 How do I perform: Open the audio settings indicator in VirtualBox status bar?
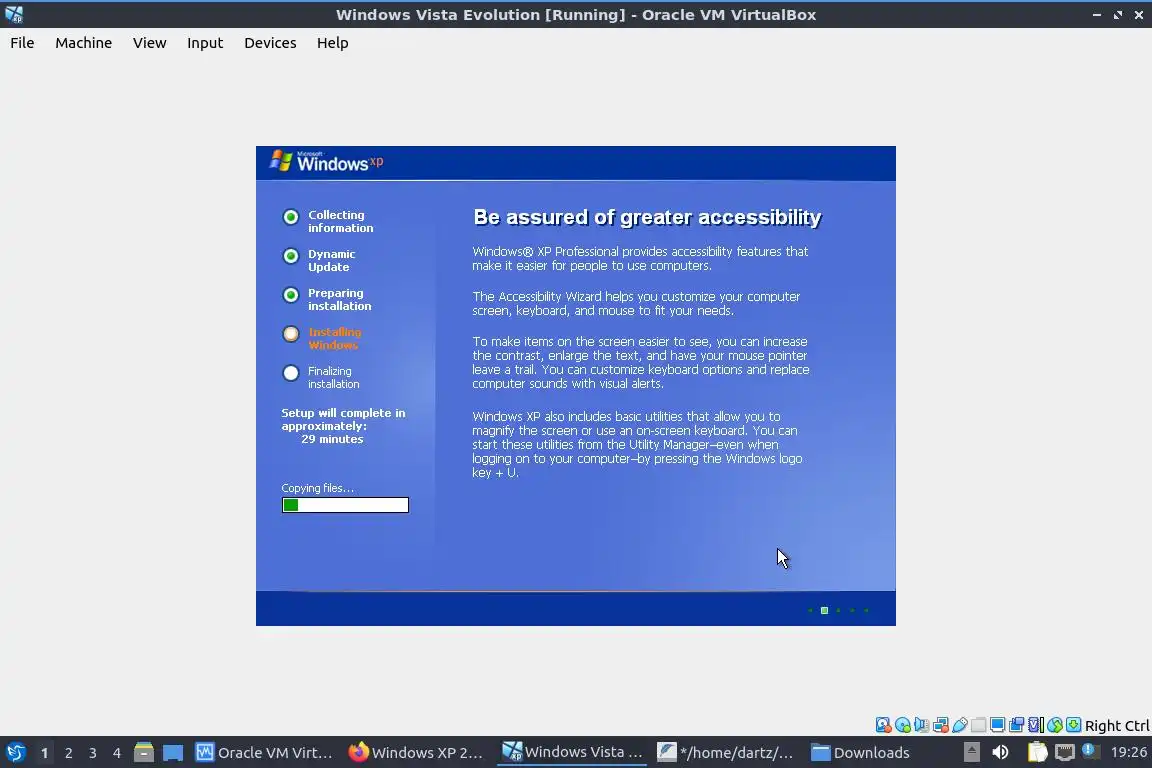tap(921, 725)
